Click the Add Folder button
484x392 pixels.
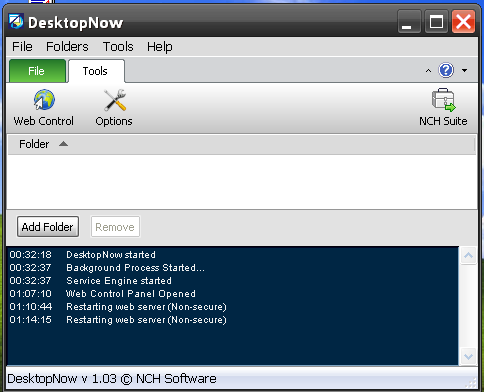tap(48, 227)
